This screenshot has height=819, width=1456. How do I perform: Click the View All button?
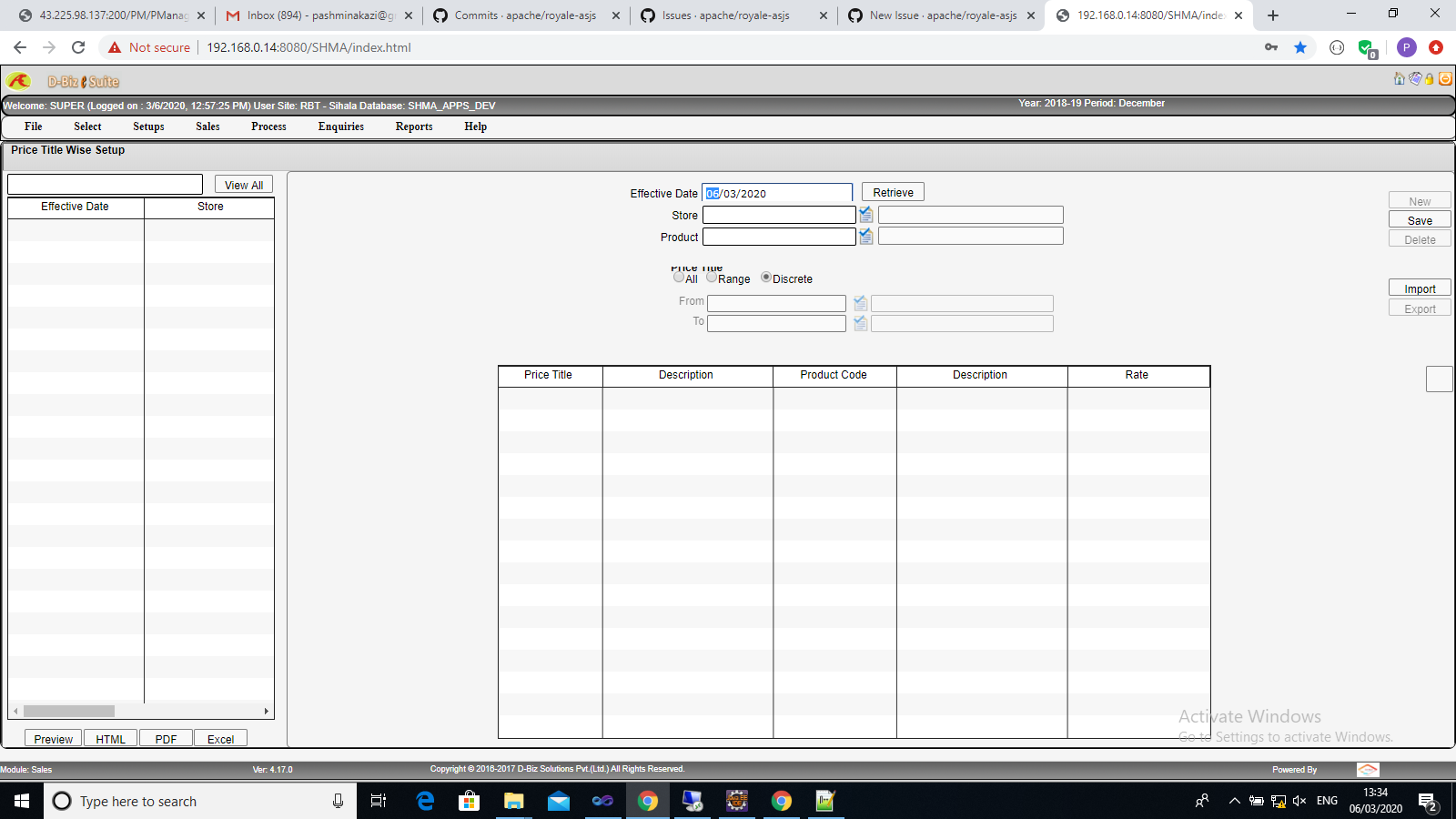click(243, 184)
